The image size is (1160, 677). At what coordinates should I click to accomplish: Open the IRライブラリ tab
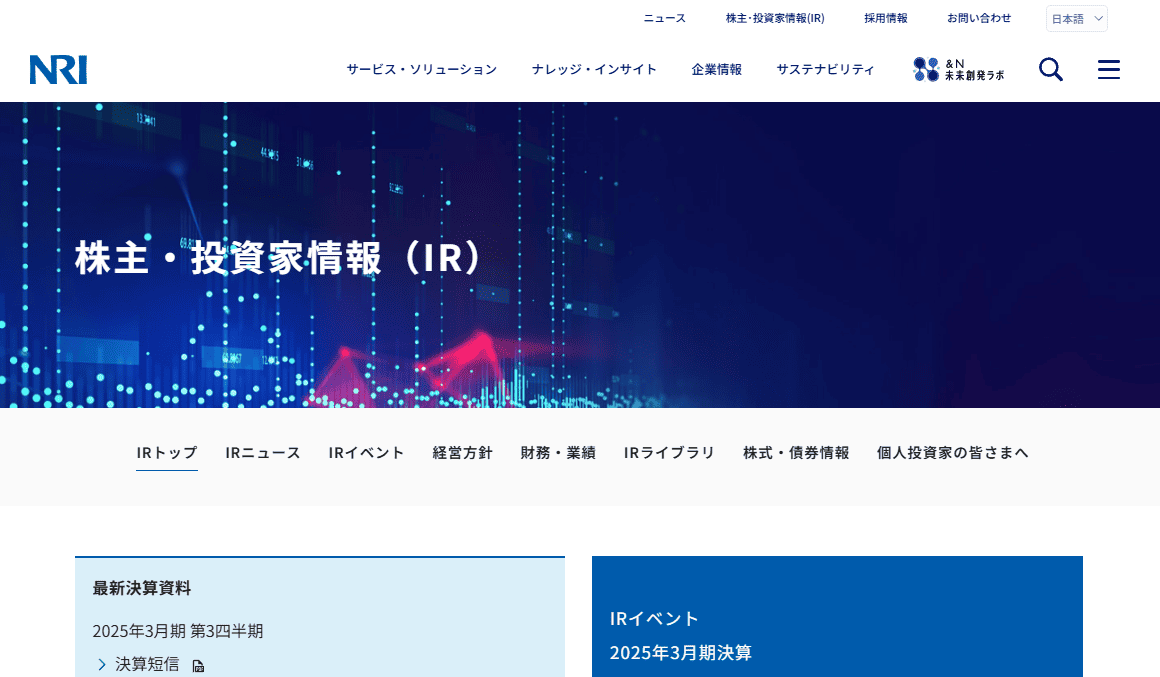pyautogui.click(x=669, y=453)
